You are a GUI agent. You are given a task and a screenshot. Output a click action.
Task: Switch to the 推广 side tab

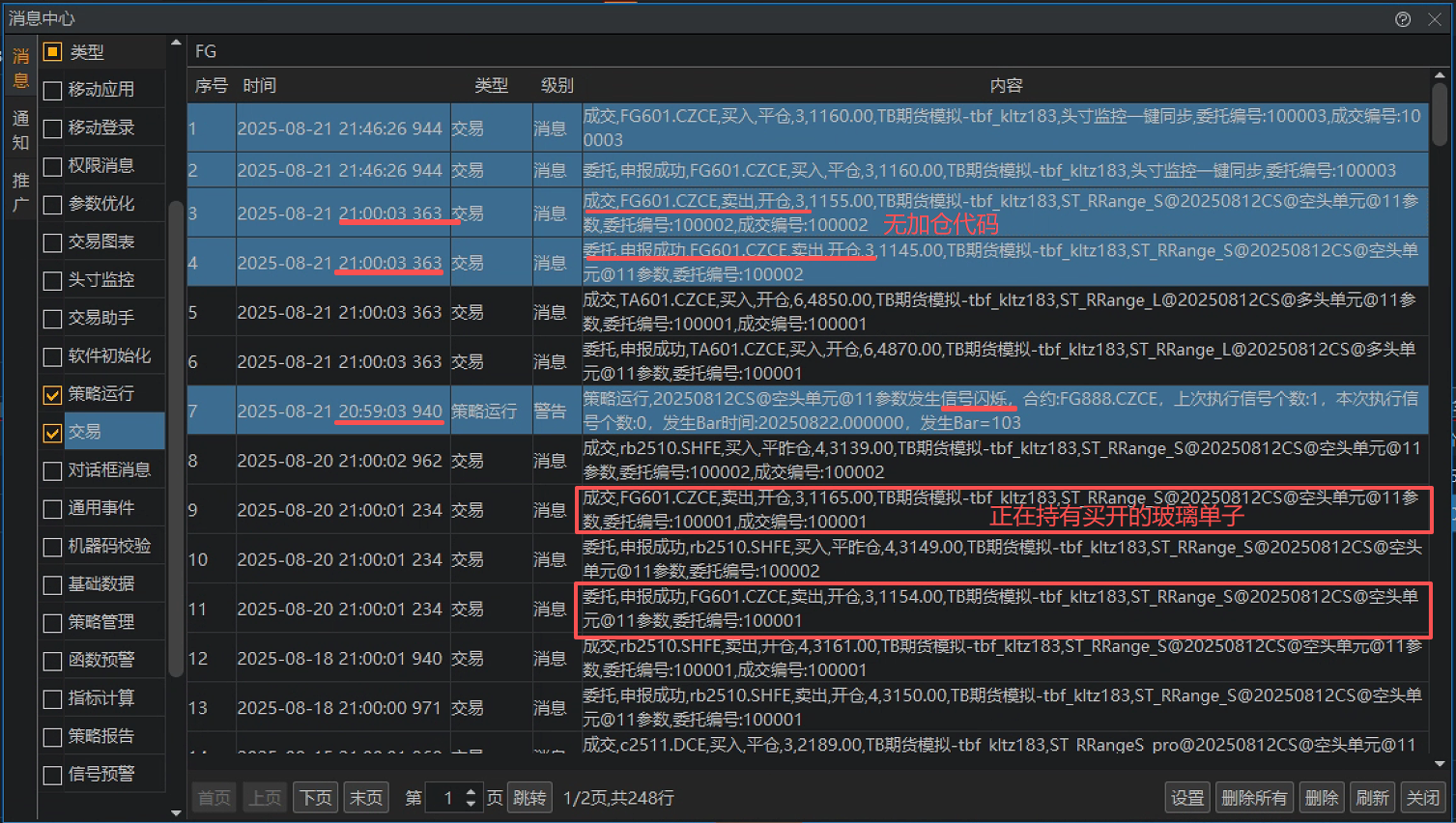(x=20, y=192)
